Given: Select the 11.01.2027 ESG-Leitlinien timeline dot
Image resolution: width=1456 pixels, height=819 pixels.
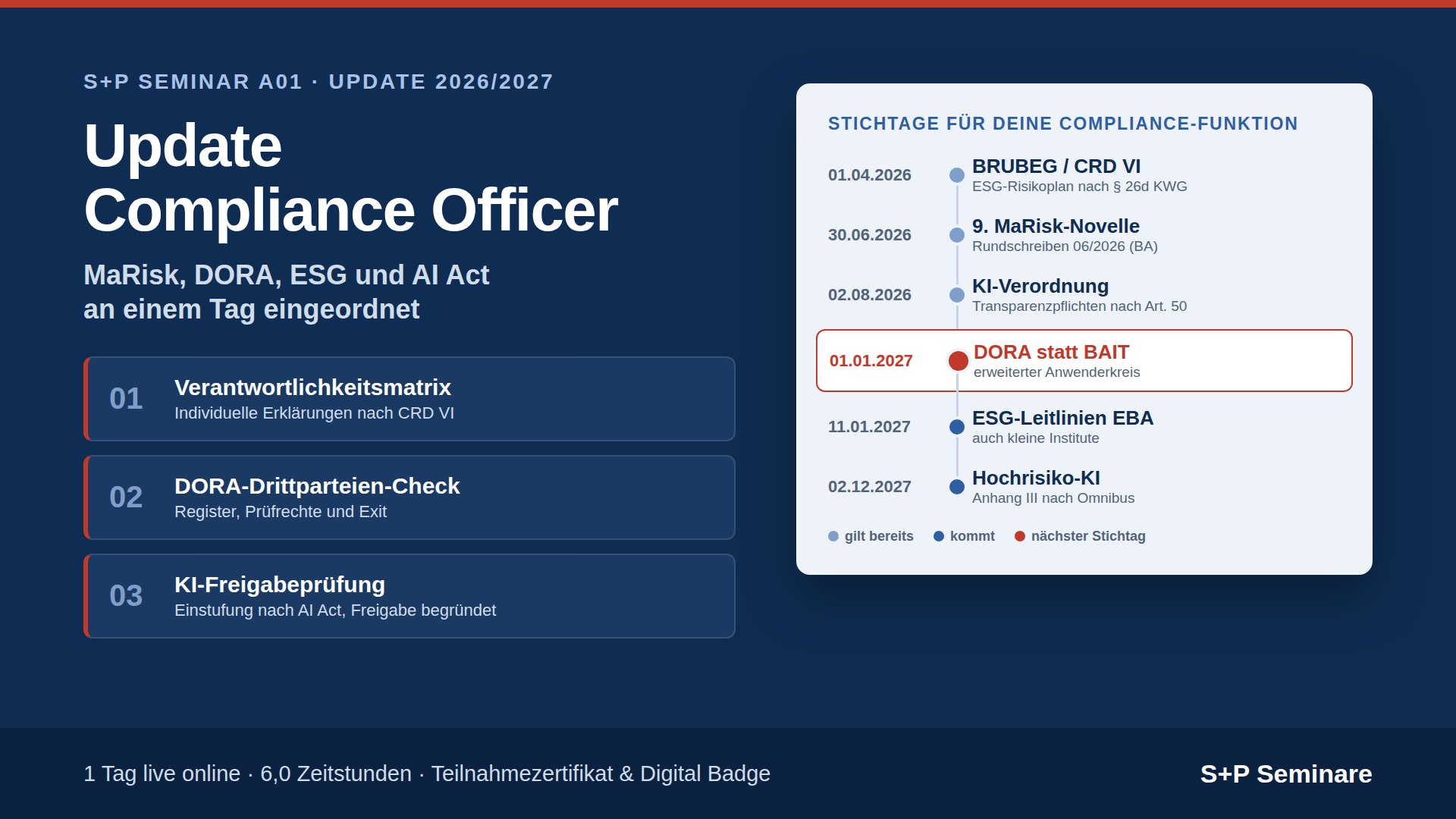Looking at the screenshot, I should [x=957, y=427].
